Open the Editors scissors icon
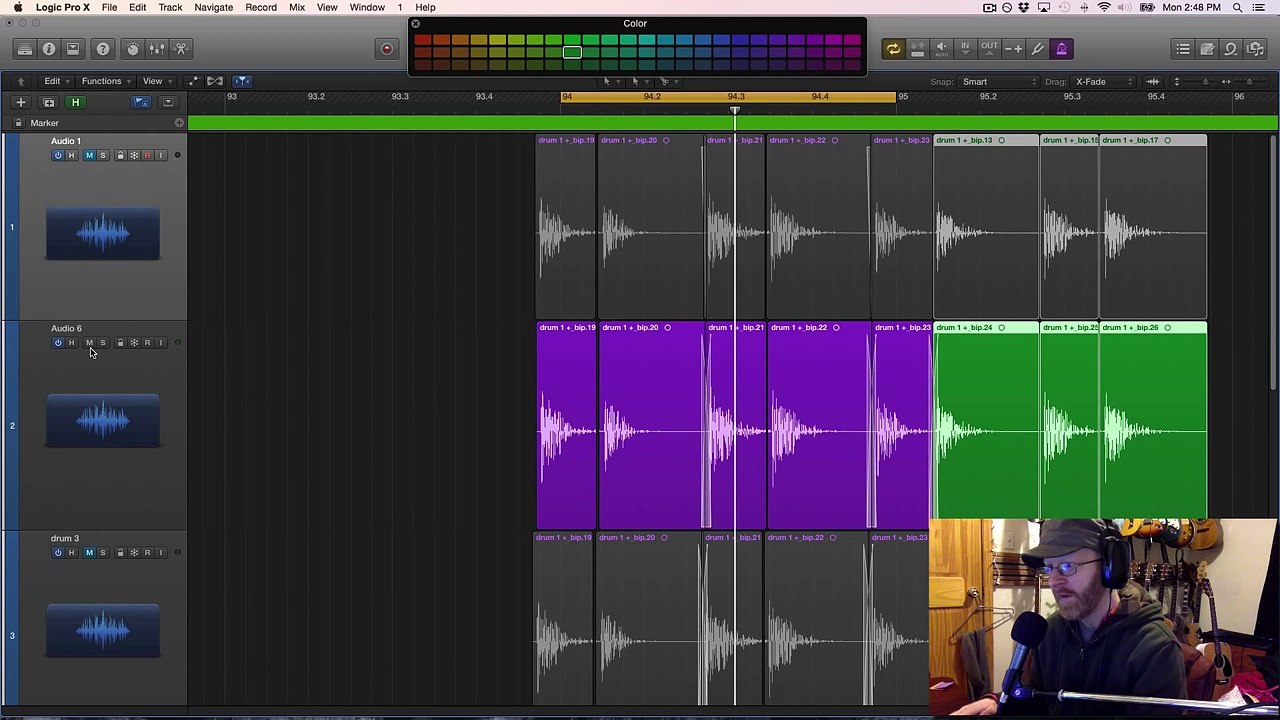1280x720 pixels. [181, 48]
